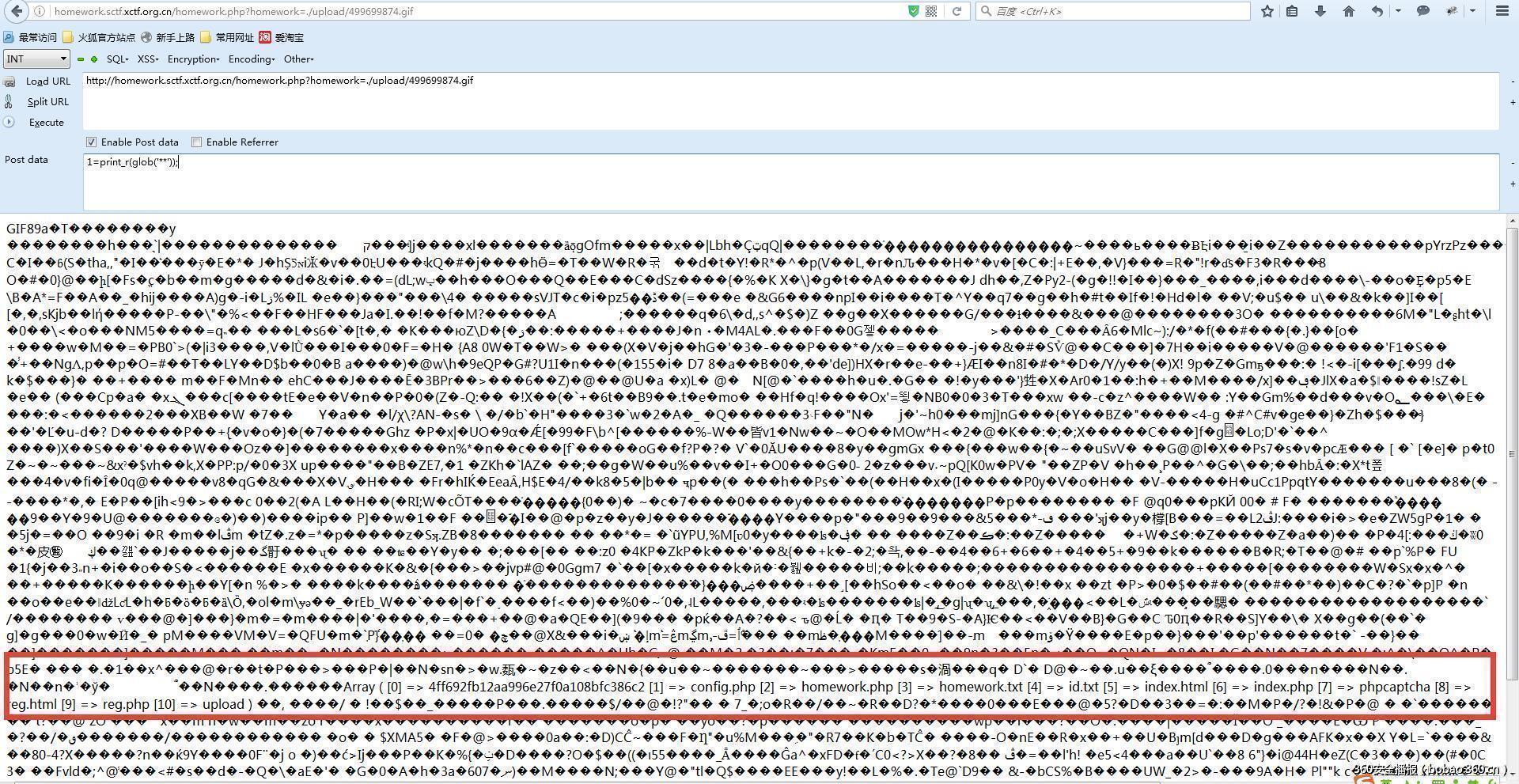The image size is (1519, 784).
Task: Shrink URL box with its minus button
Action: click(1513, 81)
